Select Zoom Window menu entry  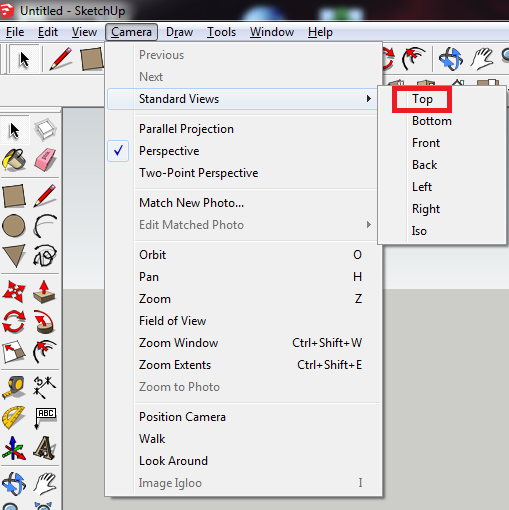click(x=242, y=343)
